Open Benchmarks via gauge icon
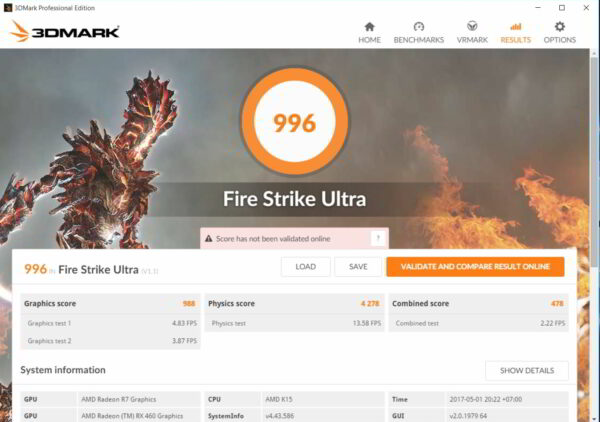The image size is (600, 422). pos(419,27)
